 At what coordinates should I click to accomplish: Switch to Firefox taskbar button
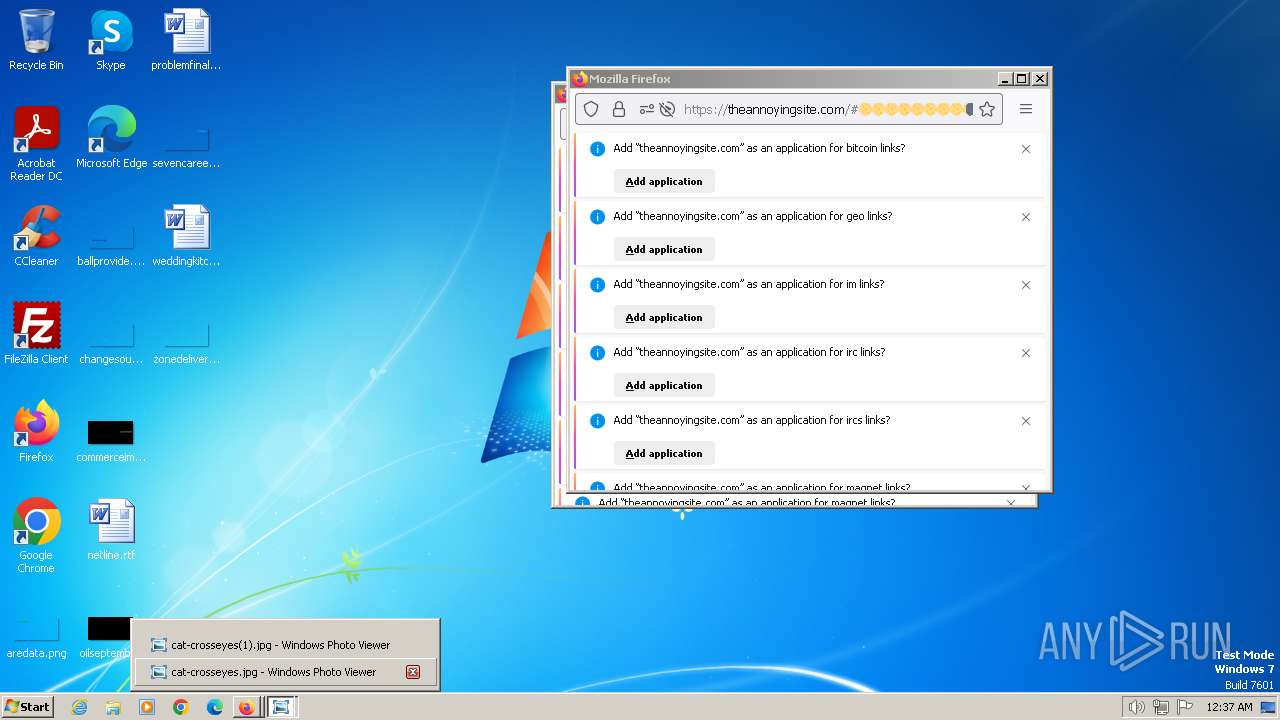tap(247, 707)
